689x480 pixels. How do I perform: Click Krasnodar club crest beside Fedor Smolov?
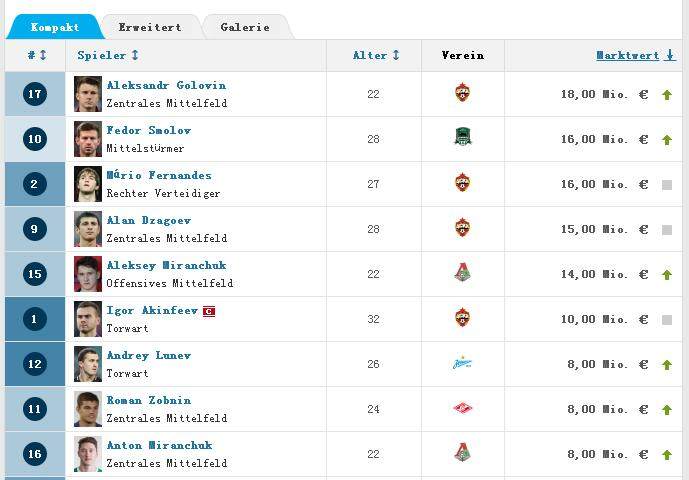pyautogui.click(x=462, y=139)
